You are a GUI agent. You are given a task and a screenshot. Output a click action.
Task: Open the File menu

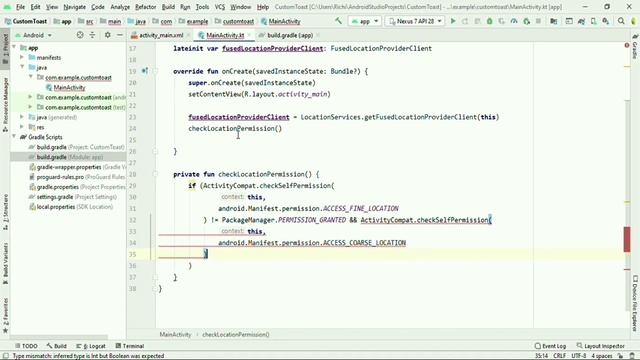coord(20,7)
